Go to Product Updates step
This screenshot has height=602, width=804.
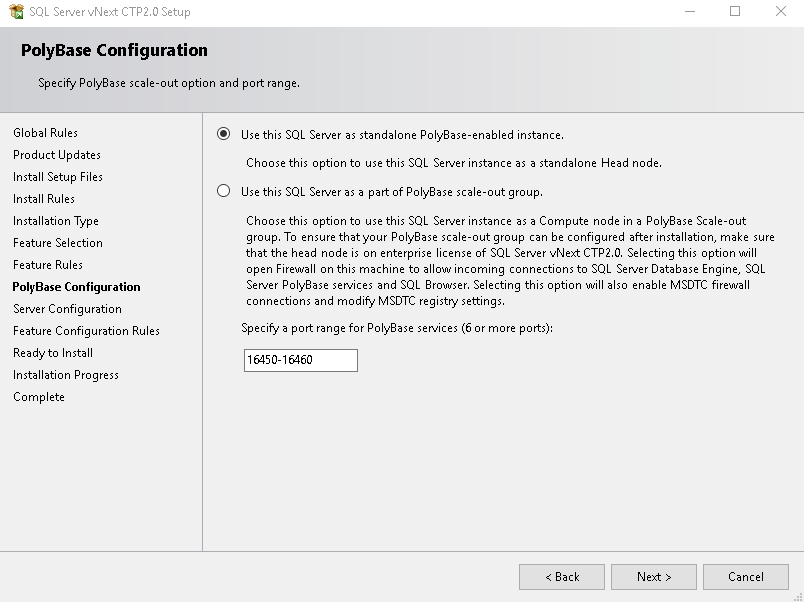pos(57,155)
